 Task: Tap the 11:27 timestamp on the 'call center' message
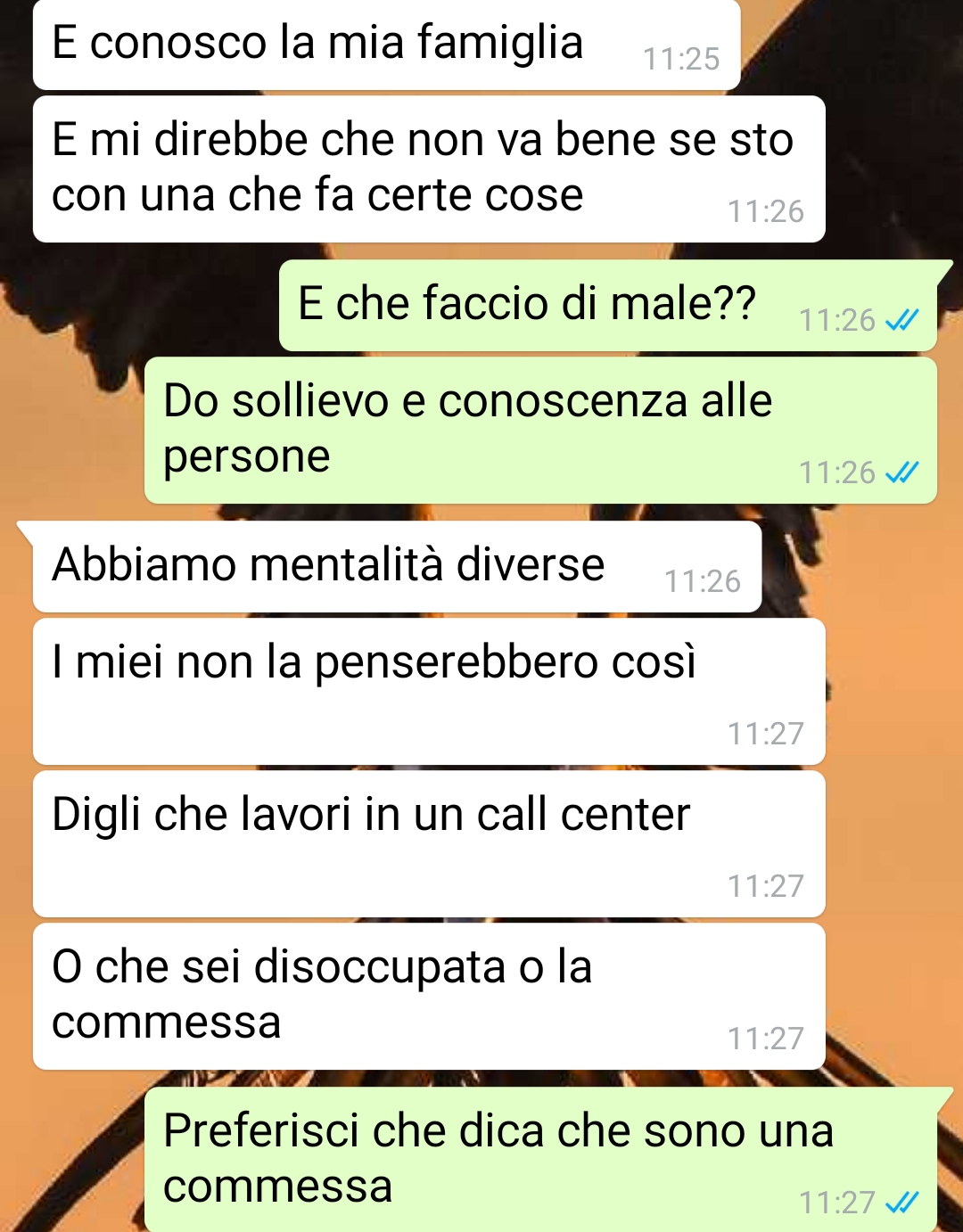pyautogui.click(x=766, y=886)
